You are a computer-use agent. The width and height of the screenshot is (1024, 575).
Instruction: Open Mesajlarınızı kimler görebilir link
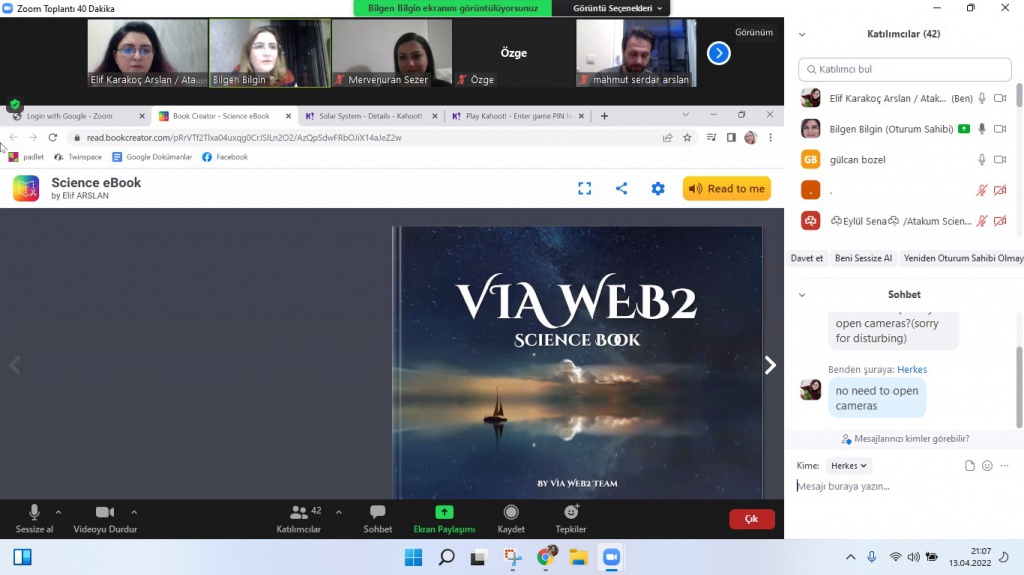point(905,438)
